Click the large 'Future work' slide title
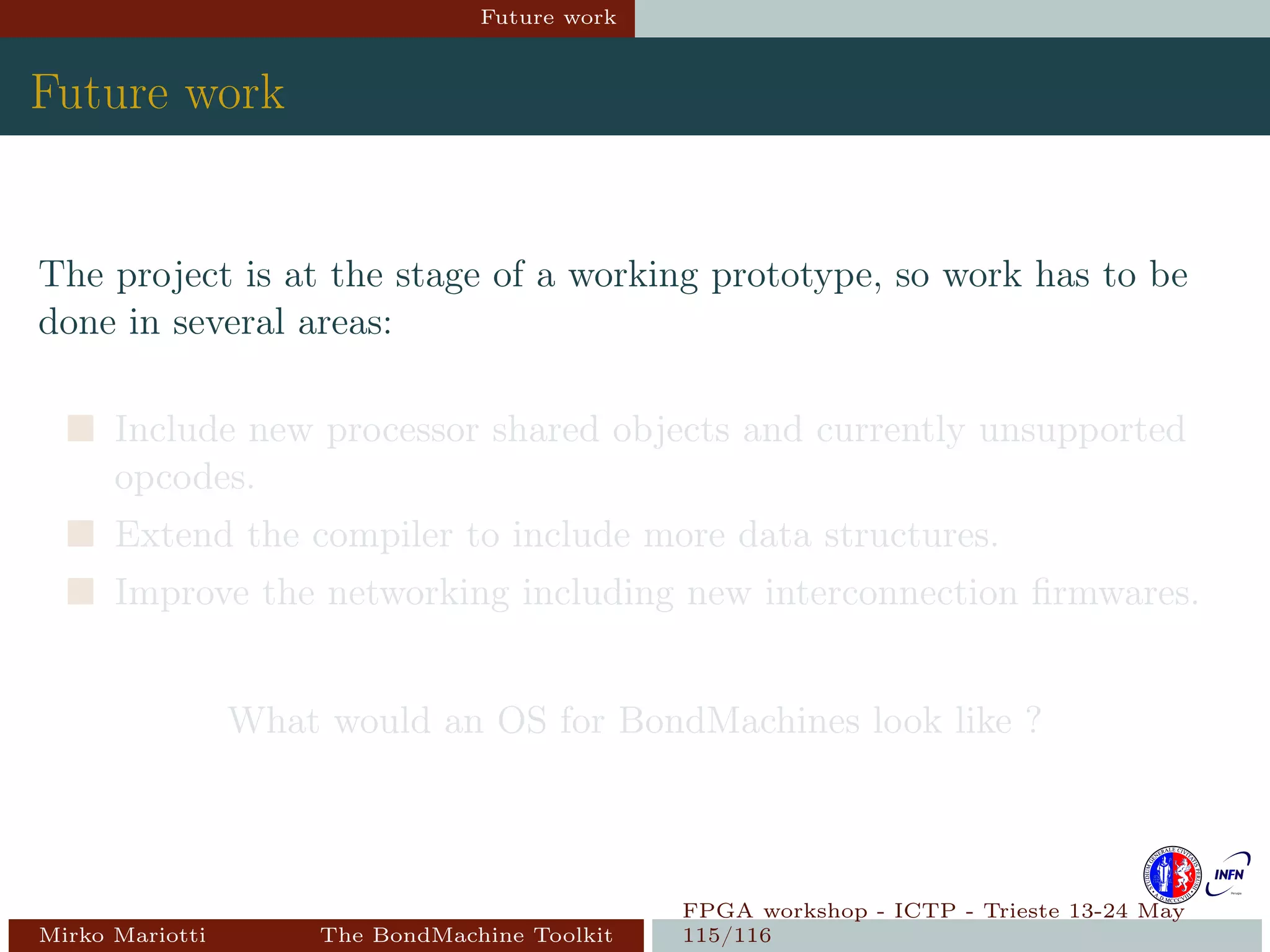This screenshot has width=1270, height=952. (158, 92)
